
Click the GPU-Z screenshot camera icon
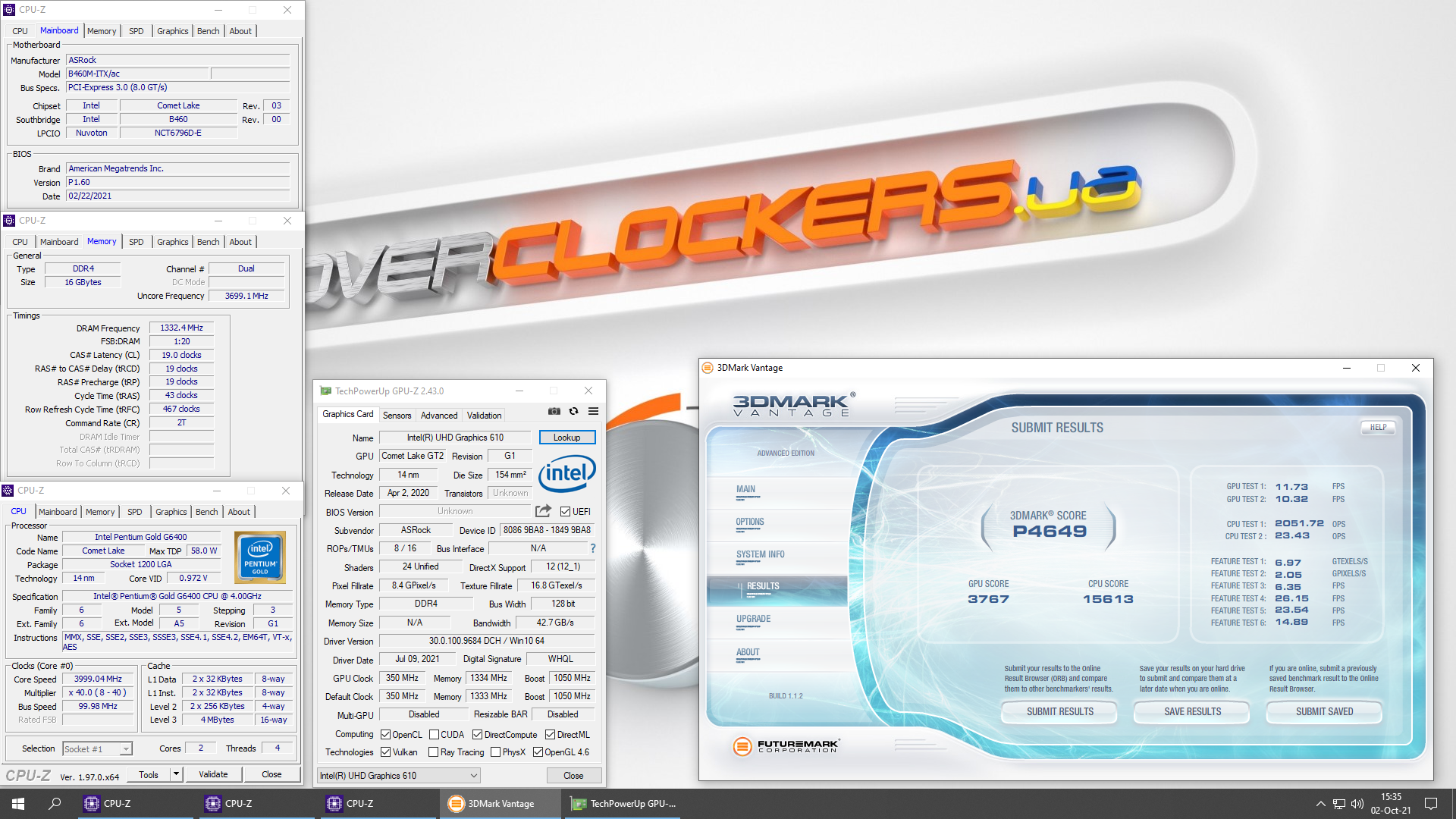(x=554, y=411)
